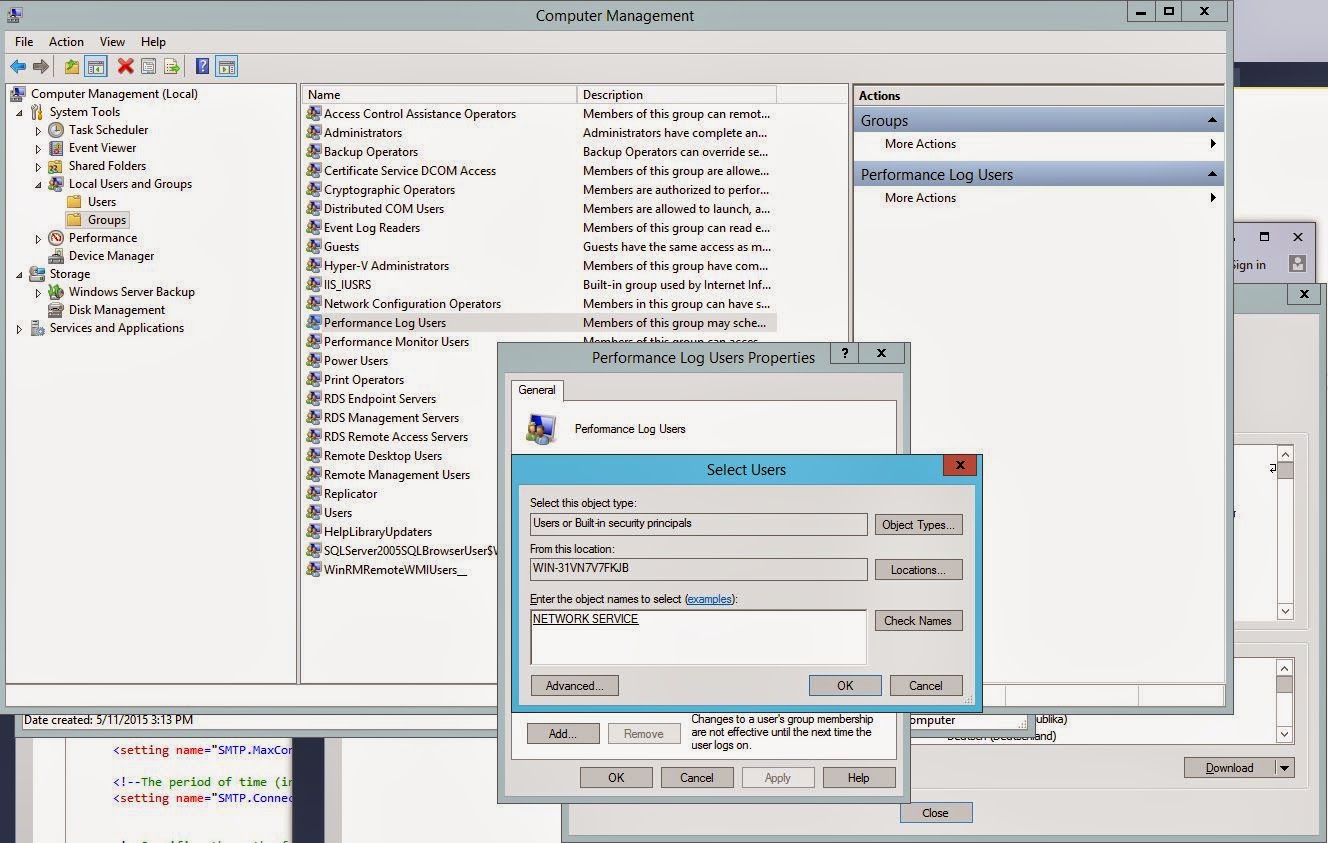Click the Download button in background window
The height and width of the screenshot is (843, 1328).
tap(1230, 768)
